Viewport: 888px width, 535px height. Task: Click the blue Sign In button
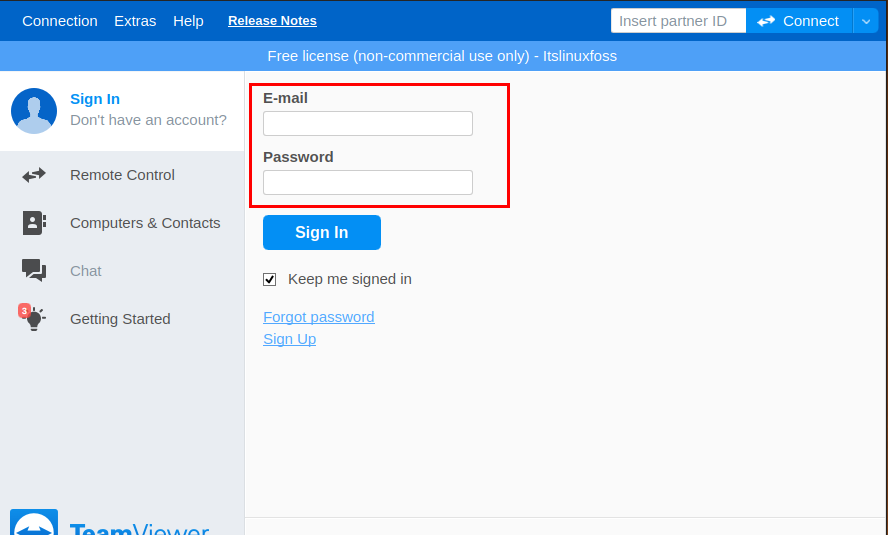[x=322, y=232]
